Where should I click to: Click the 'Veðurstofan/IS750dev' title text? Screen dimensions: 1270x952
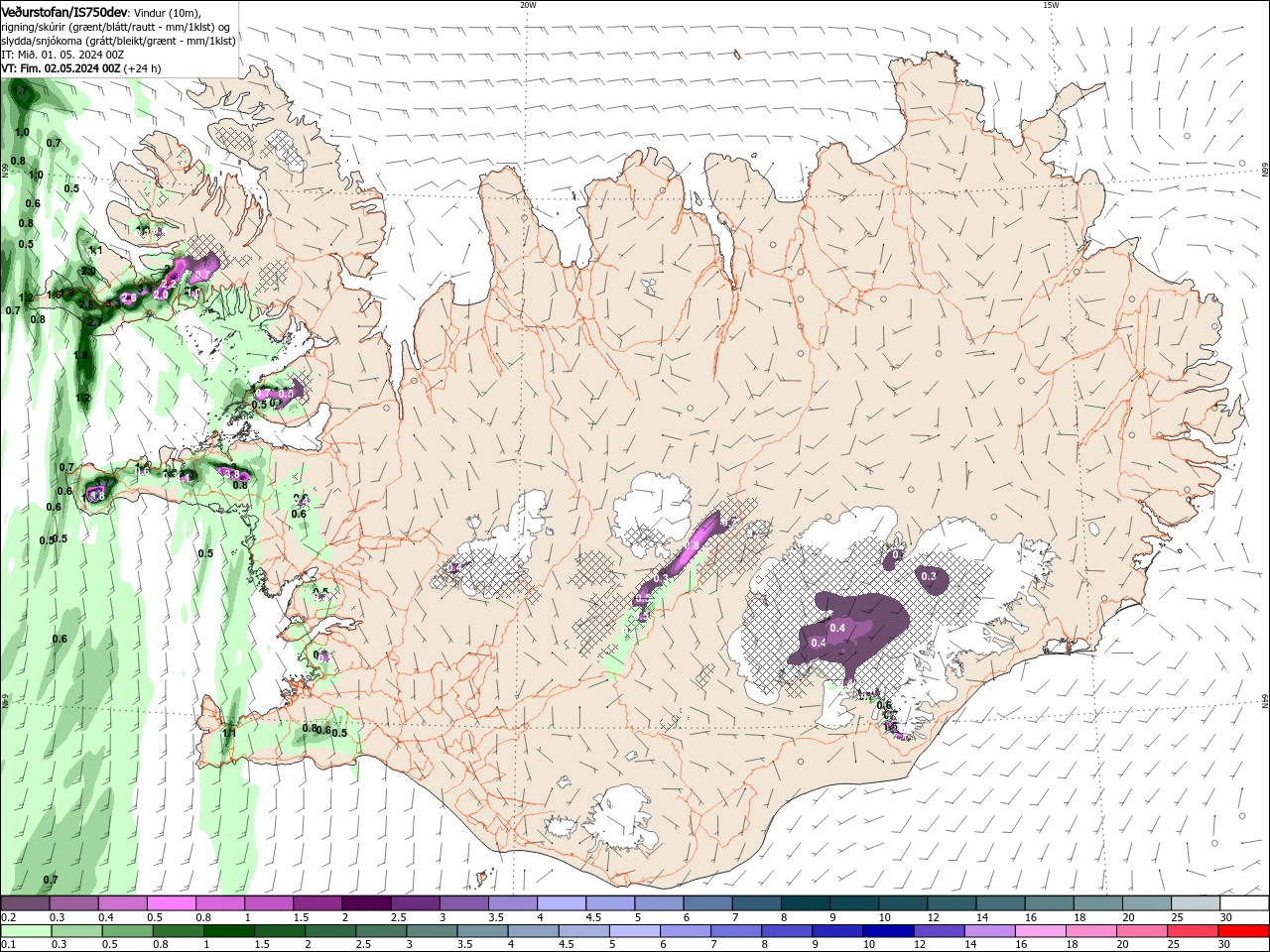click(x=63, y=12)
